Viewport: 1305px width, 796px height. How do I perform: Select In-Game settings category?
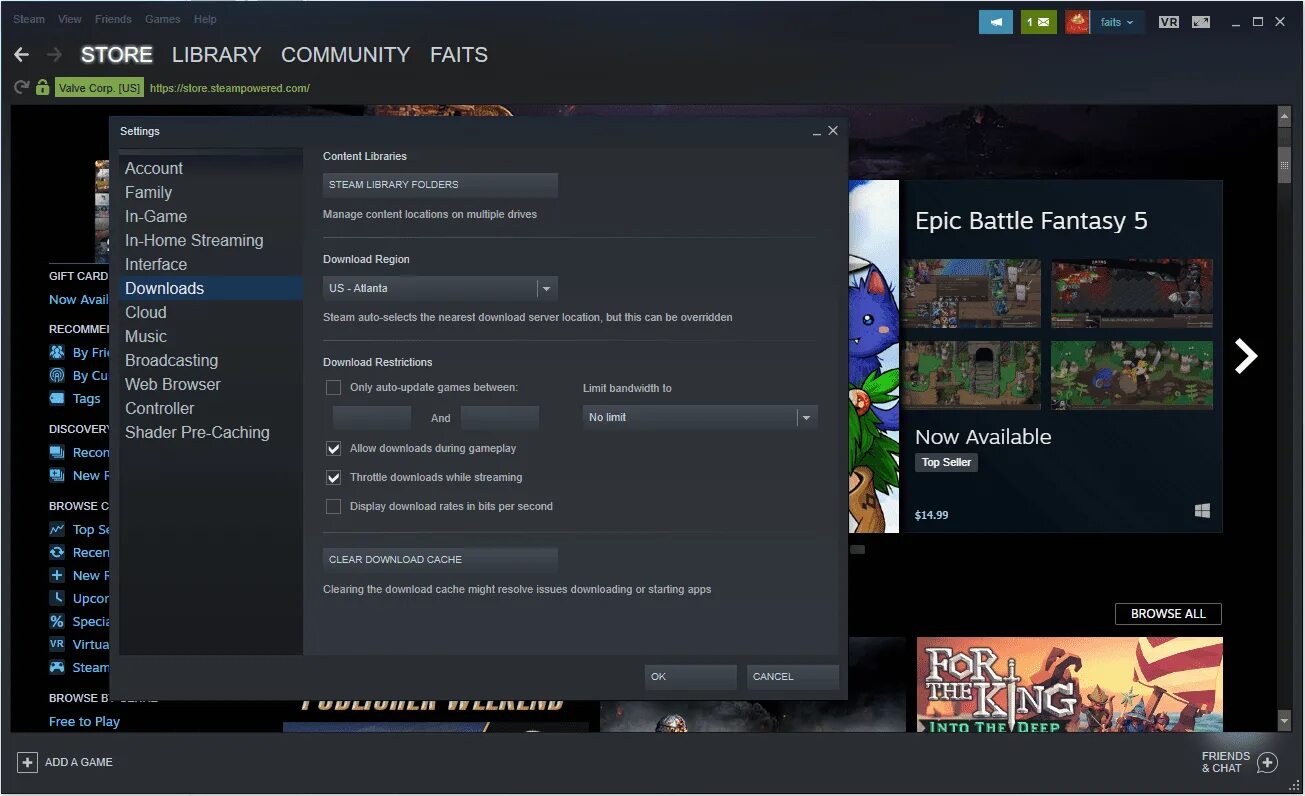click(211, 216)
